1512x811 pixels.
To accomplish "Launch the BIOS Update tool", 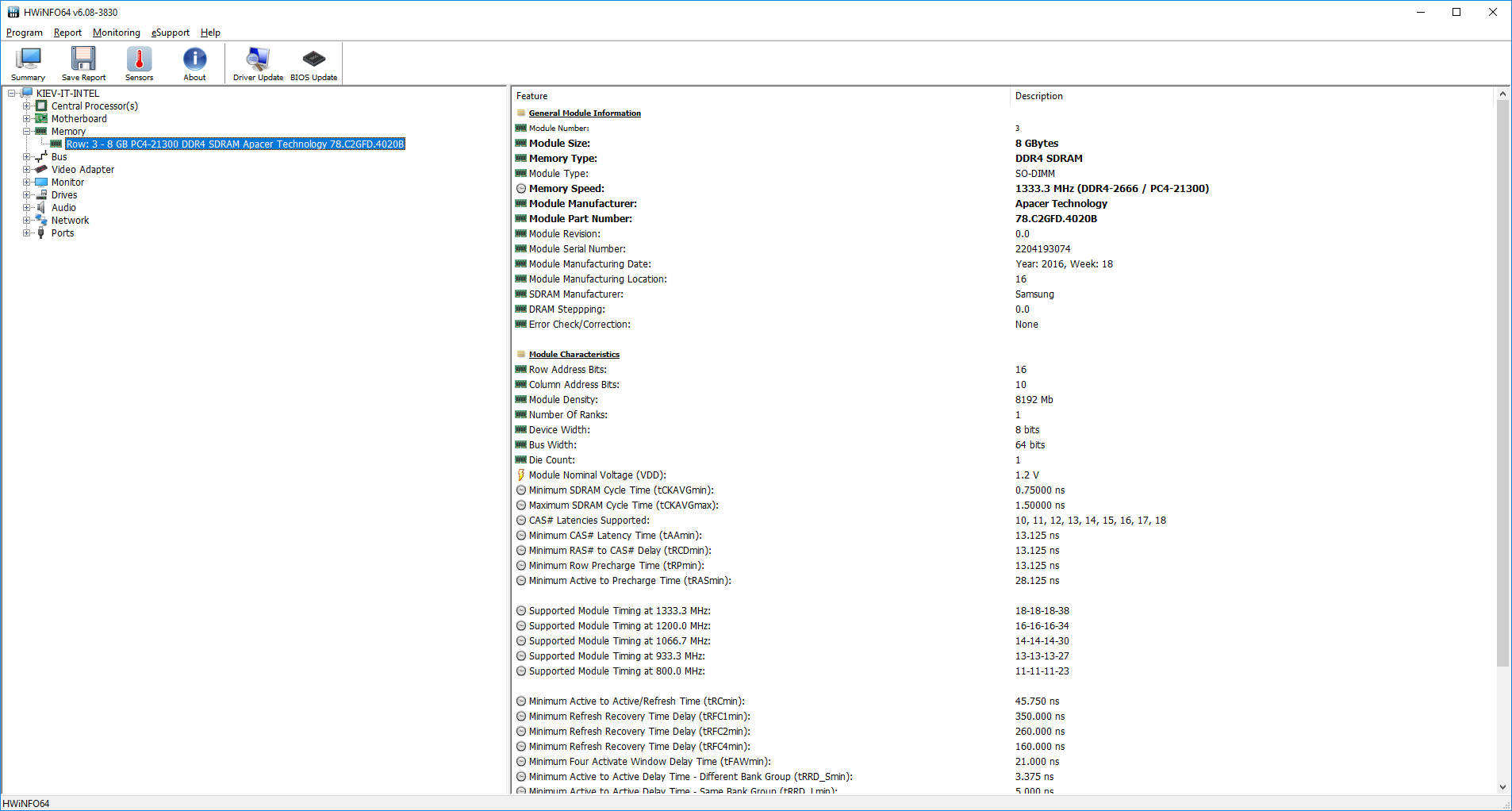I will click(313, 63).
